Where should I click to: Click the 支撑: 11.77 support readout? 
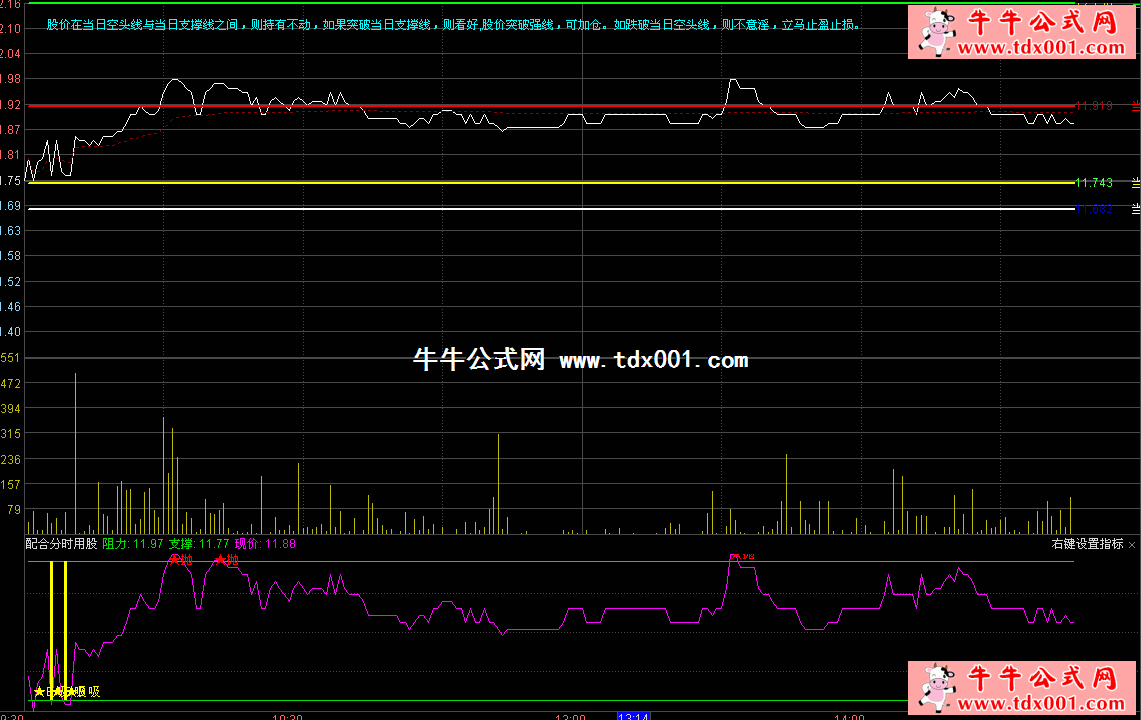tap(199, 544)
